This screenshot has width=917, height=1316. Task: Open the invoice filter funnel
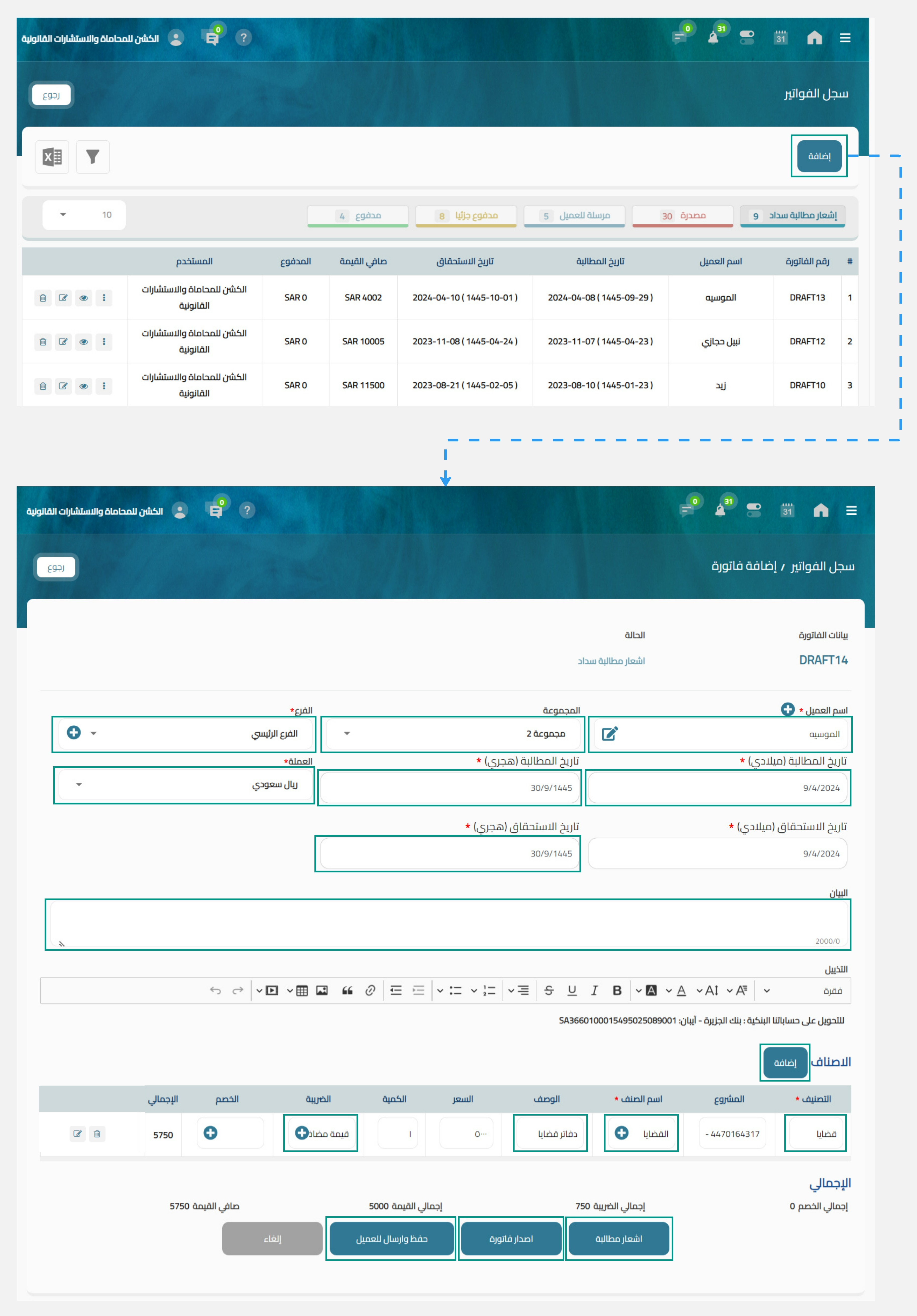(92, 156)
